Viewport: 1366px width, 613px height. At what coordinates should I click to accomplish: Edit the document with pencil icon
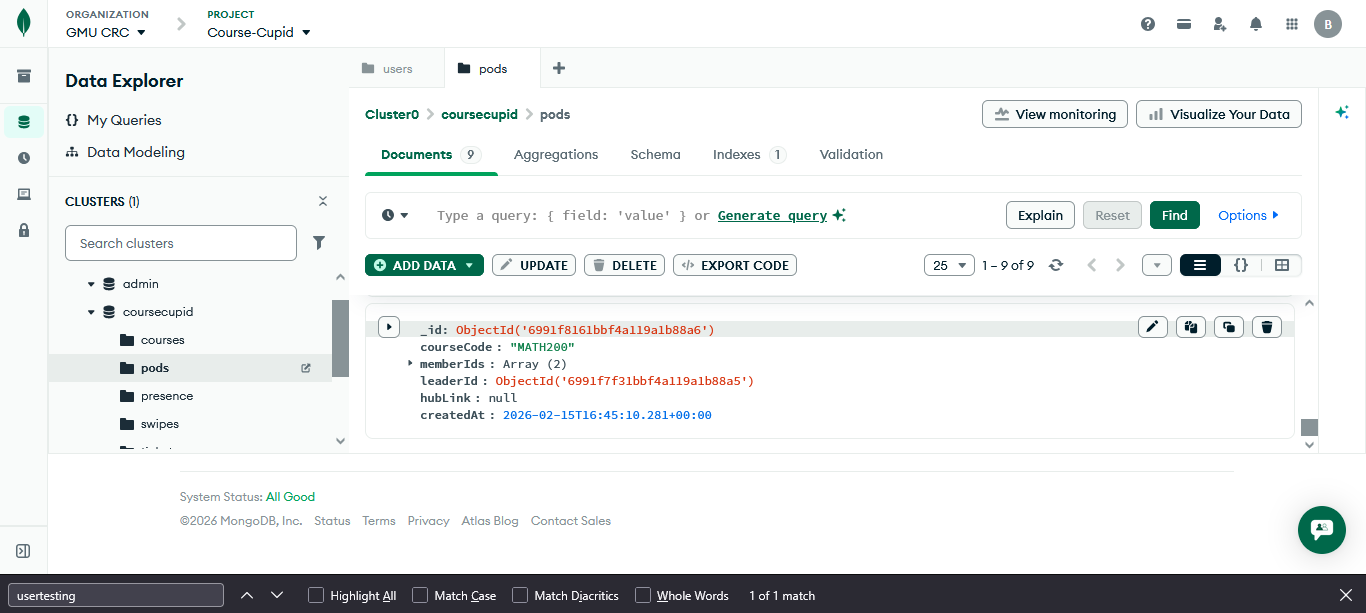(x=1153, y=327)
